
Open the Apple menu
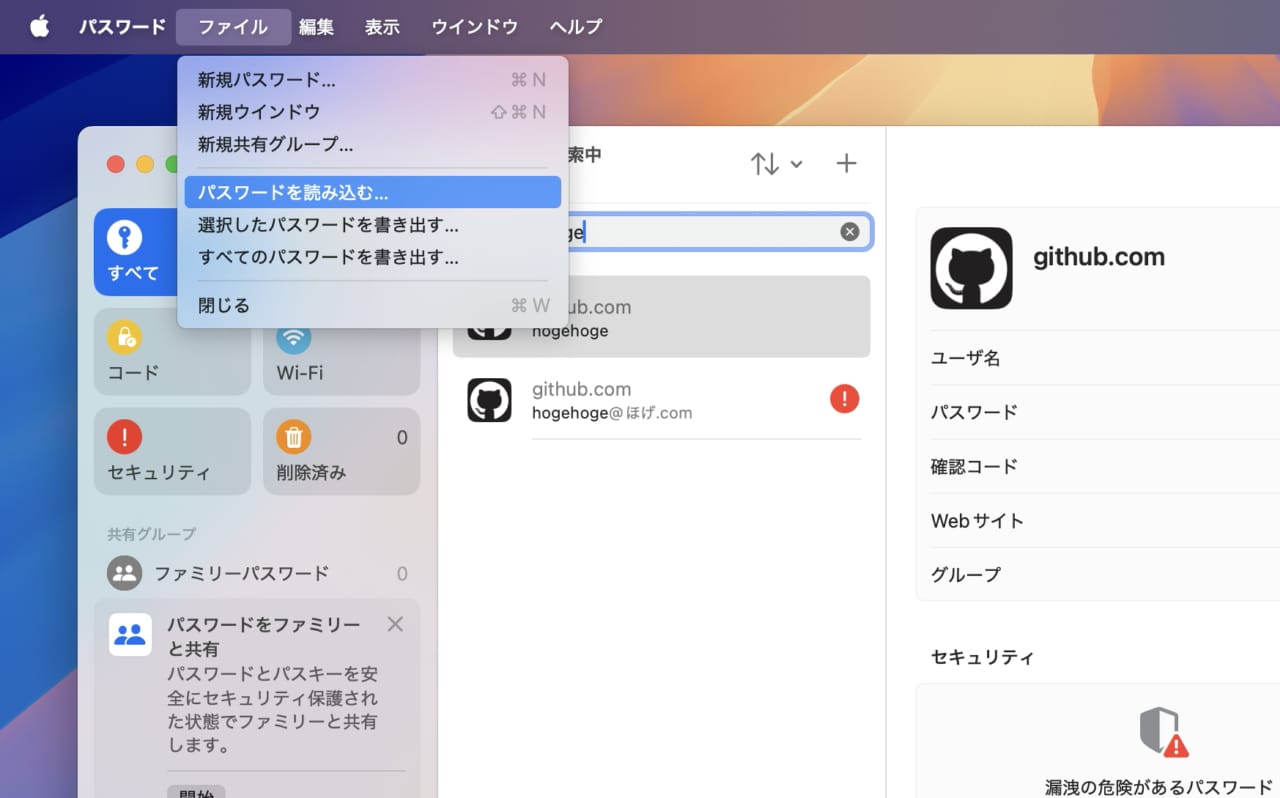[39, 27]
